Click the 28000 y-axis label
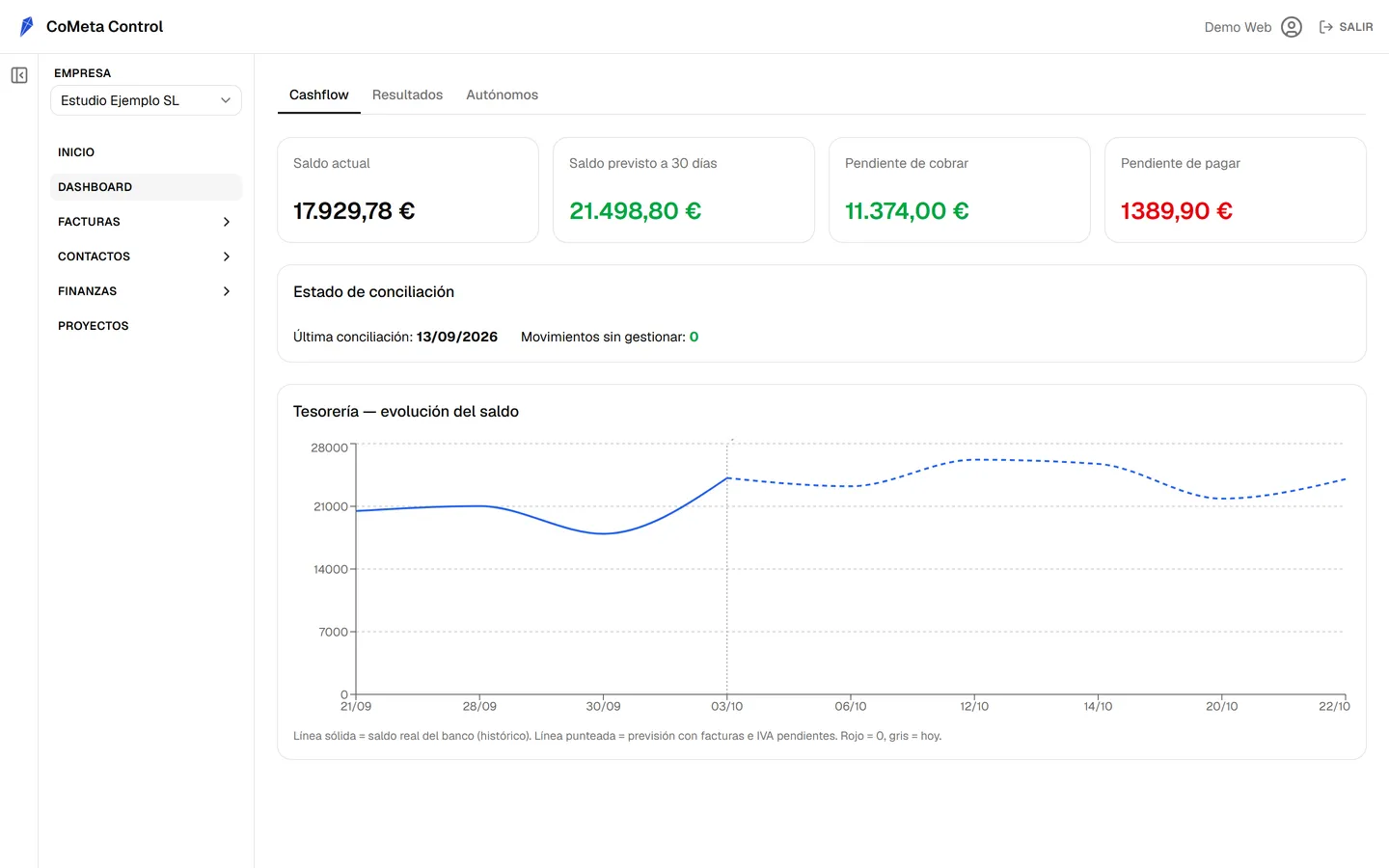Image resolution: width=1389 pixels, height=868 pixels. pos(329,448)
